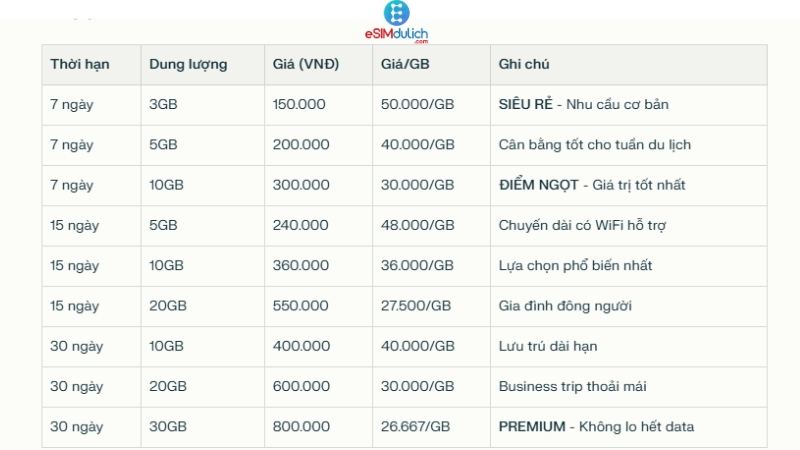The width and height of the screenshot is (800, 450).
Task: Select 'Lựa chọn phổ biến nhất' note
Action: pyautogui.click(x=576, y=265)
